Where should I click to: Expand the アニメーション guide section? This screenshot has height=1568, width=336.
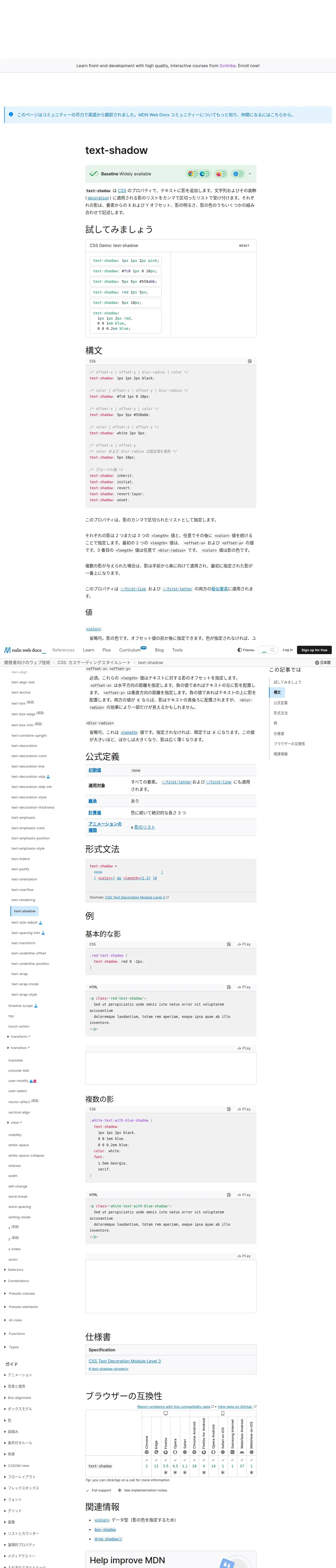pyautogui.click(x=18, y=1375)
